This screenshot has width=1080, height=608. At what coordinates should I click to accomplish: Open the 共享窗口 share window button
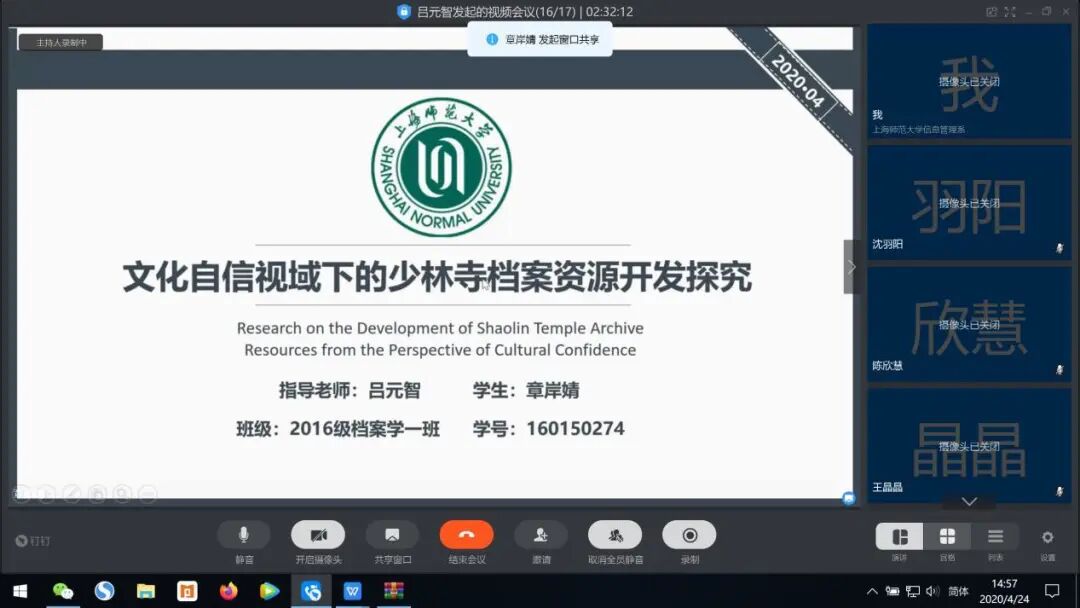[392, 535]
